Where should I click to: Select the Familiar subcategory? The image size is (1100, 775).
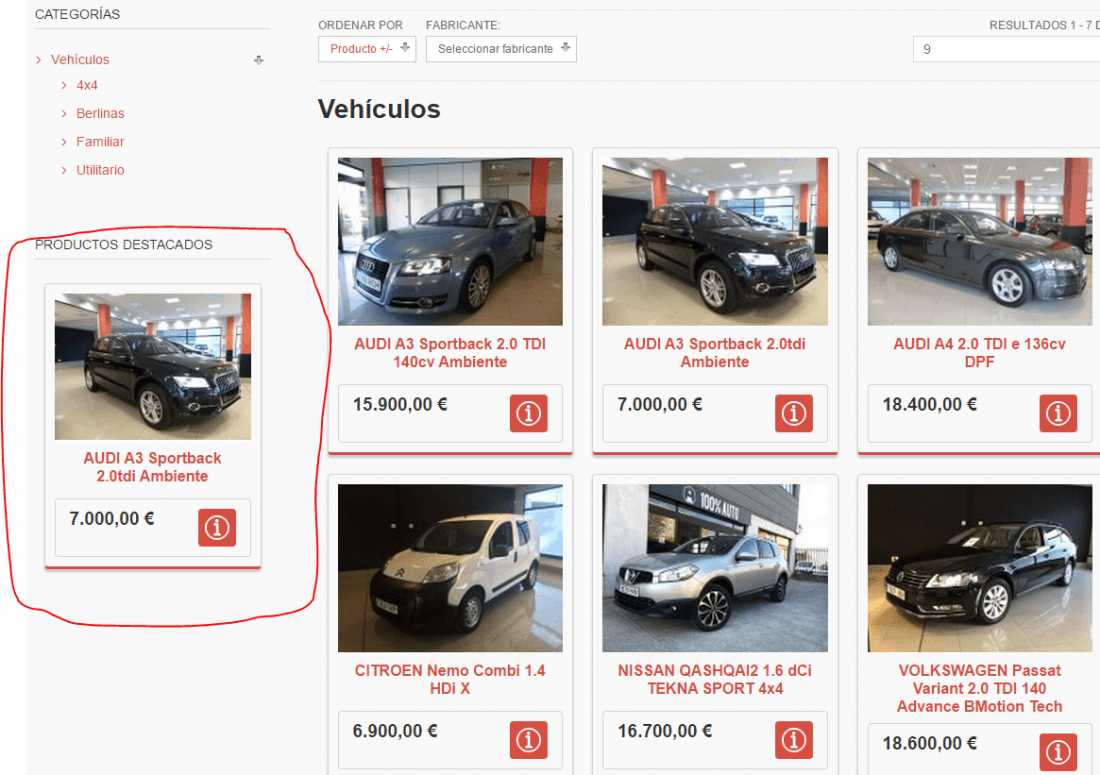(x=100, y=142)
